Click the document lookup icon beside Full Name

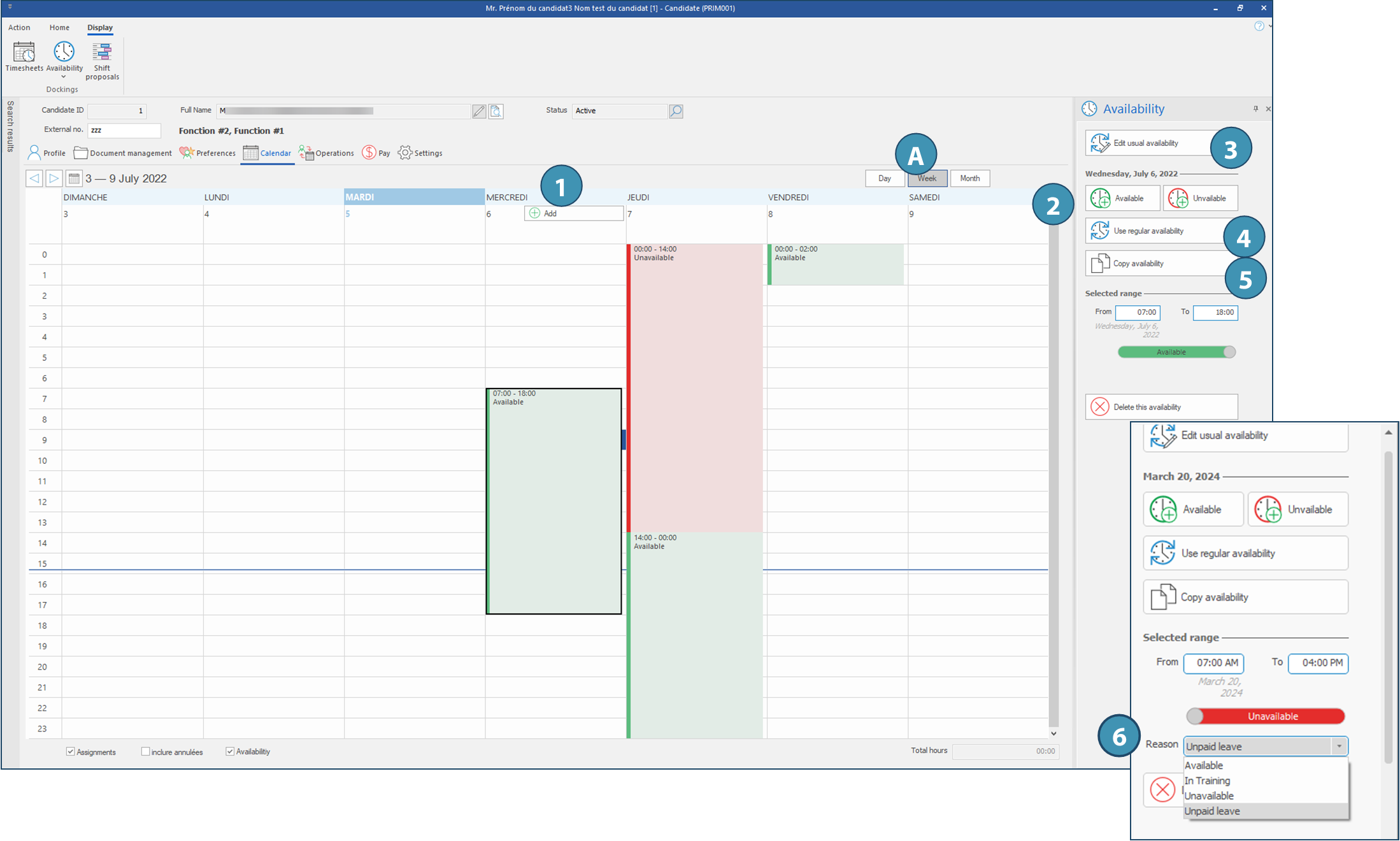tap(496, 111)
